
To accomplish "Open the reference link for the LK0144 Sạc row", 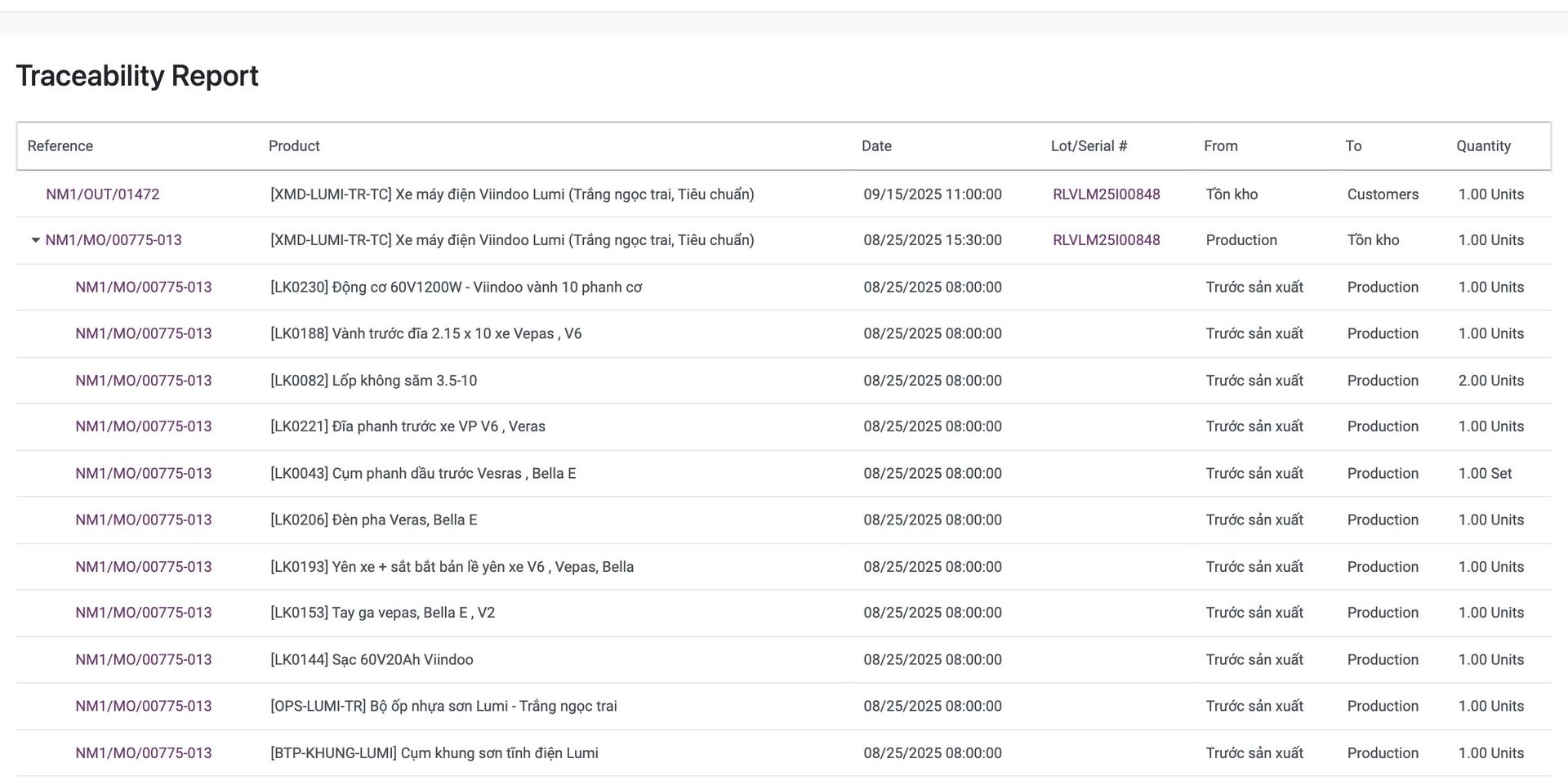I will pyautogui.click(x=144, y=660).
